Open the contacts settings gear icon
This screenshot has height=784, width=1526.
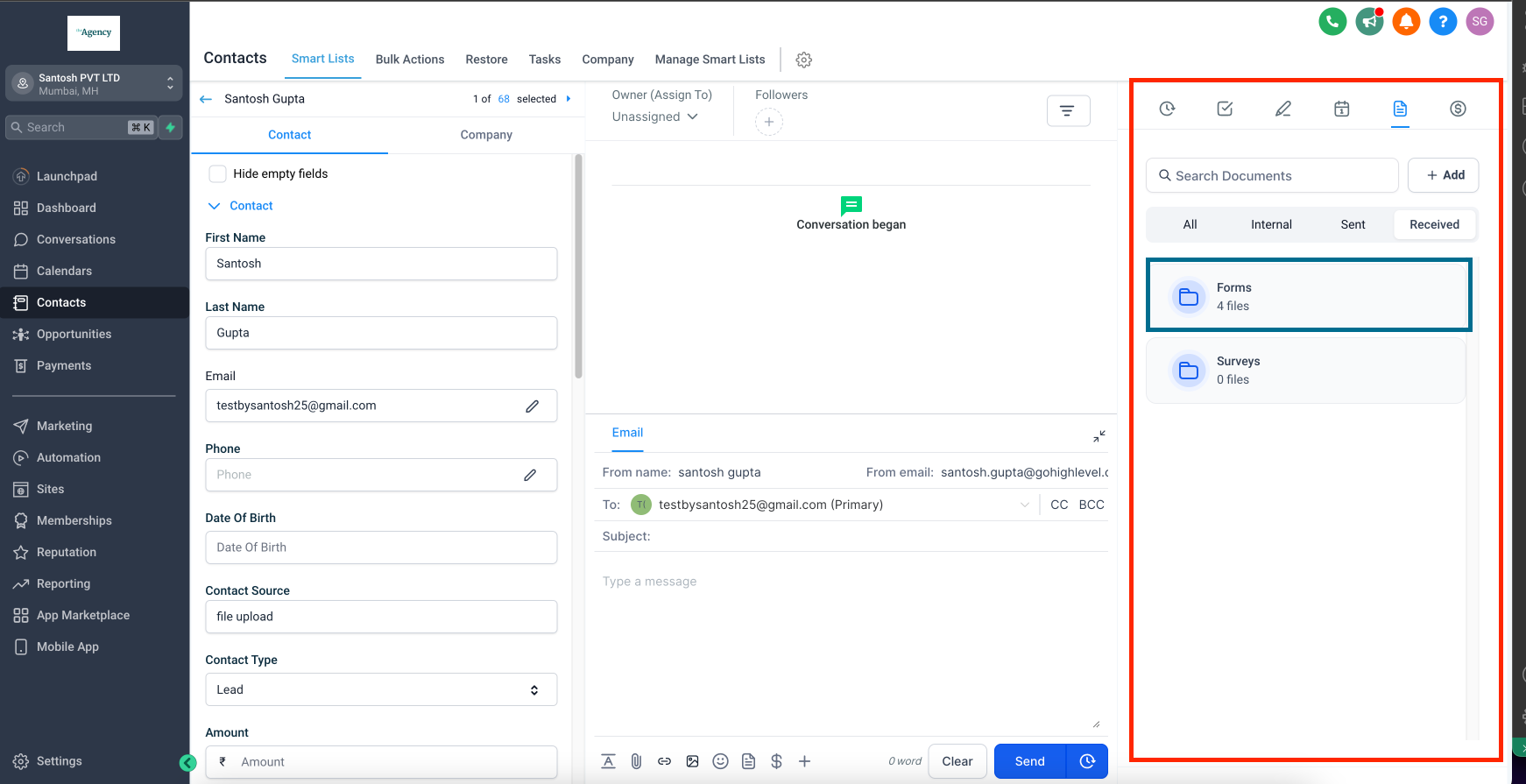click(x=803, y=60)
